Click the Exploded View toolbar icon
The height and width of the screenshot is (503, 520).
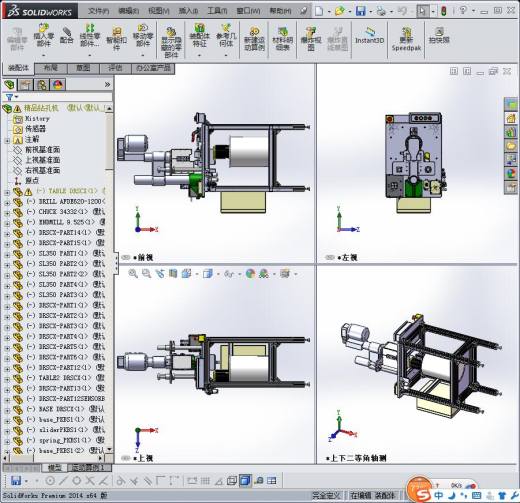(311, 39)
